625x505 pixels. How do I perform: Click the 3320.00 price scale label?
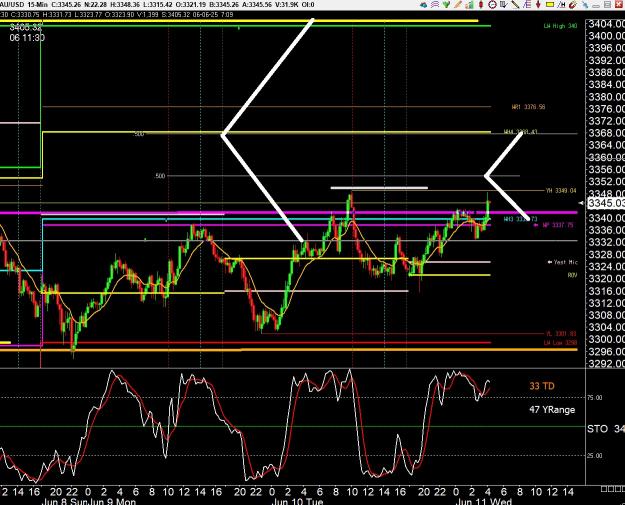pyautogui.click(x=606, y=278)
